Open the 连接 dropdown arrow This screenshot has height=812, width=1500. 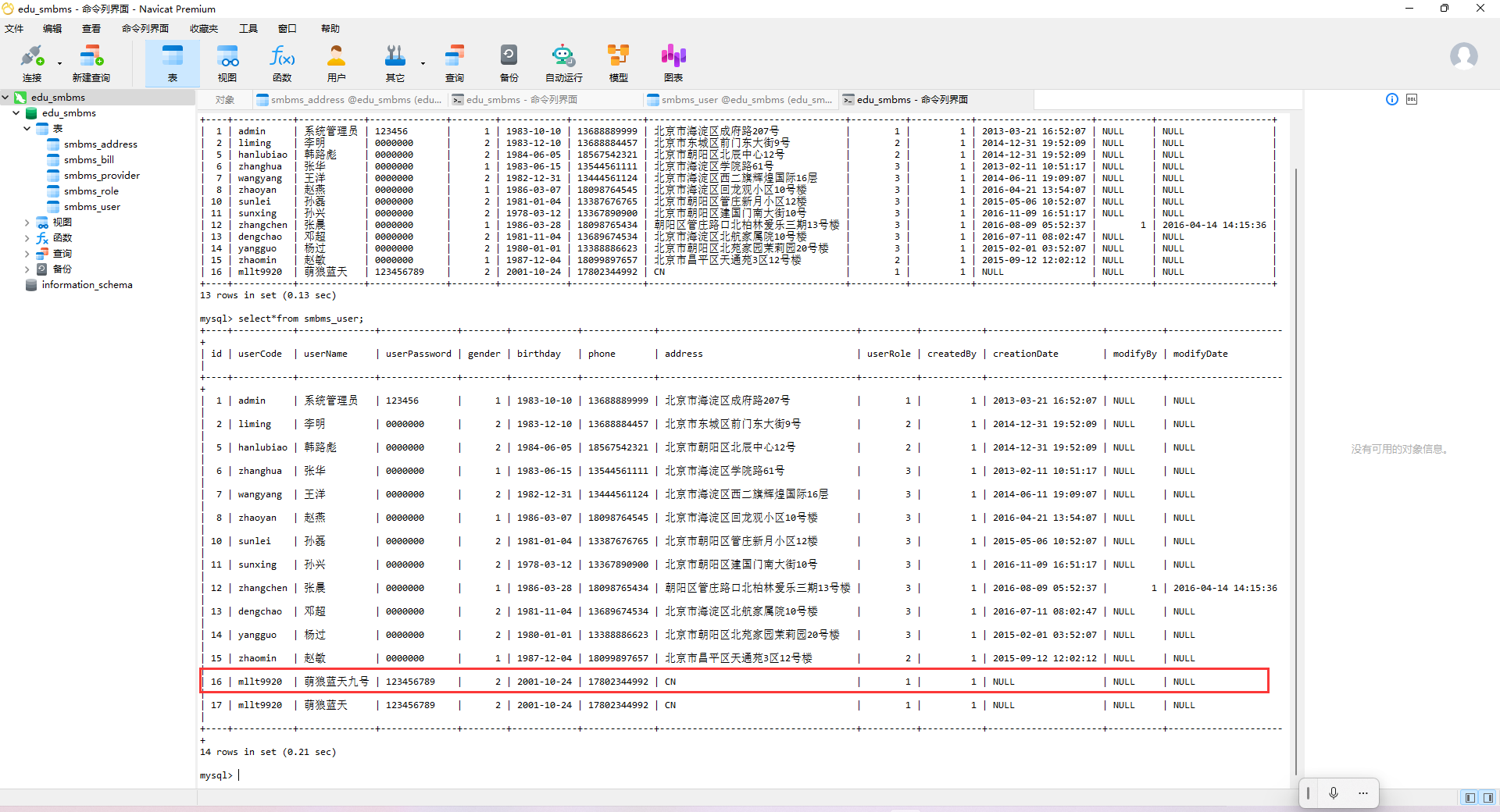click(59, 63)
